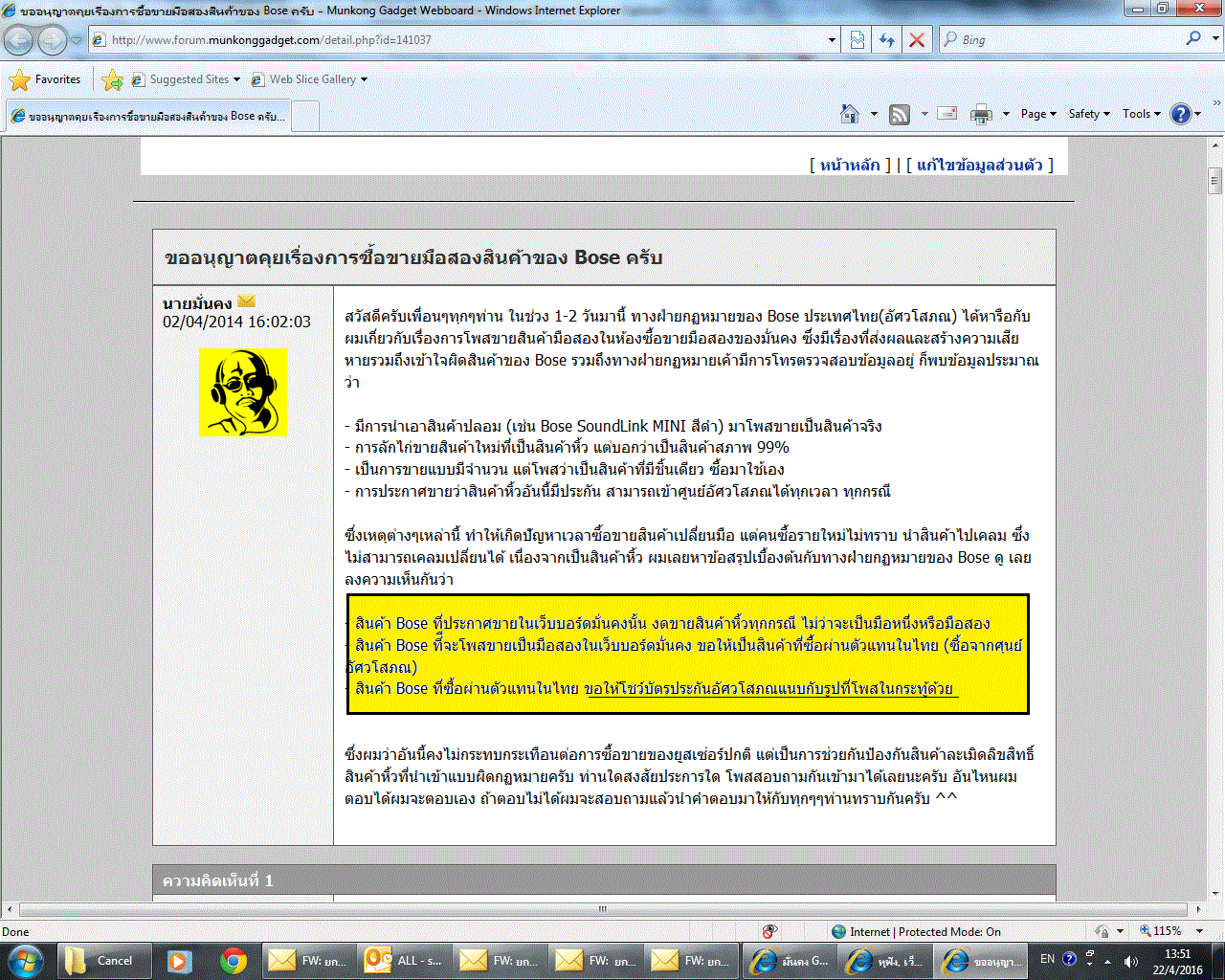Click the blue Help question mark icon
The image size is (1225, 980).
pos(1181,114)
